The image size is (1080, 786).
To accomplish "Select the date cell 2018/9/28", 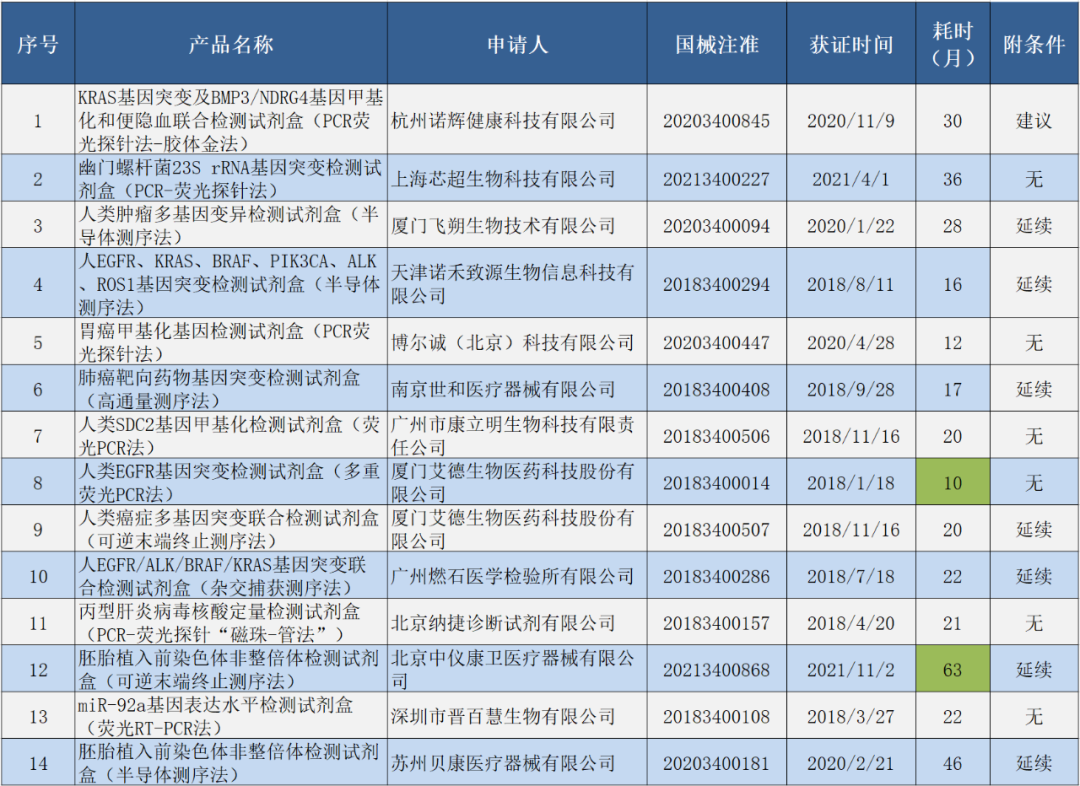I will click(x=851, y=389).
